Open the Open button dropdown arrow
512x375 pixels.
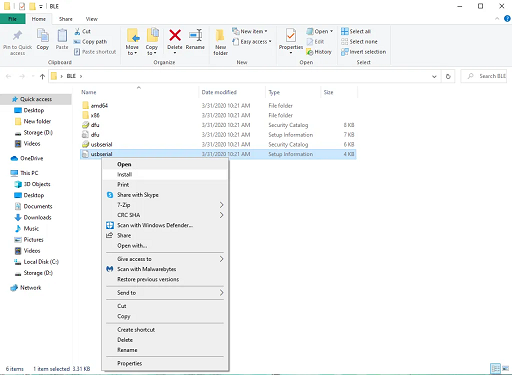click(331, 31)
